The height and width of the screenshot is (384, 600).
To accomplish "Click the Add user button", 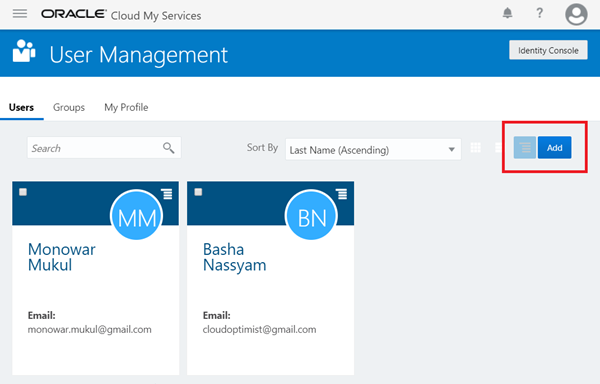I will [x=554, y=147].
